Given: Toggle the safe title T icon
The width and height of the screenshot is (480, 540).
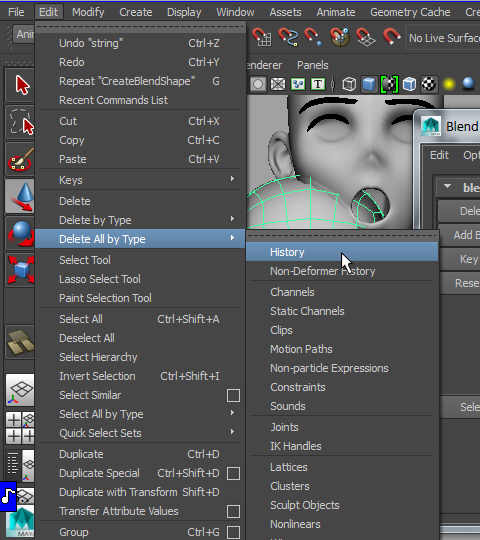Looking at the screenshot, I should pos(318,84).
